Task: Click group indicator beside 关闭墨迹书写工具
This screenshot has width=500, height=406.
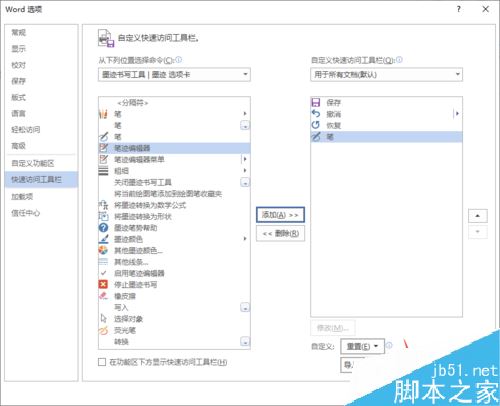Action: (x=245, y=182)
